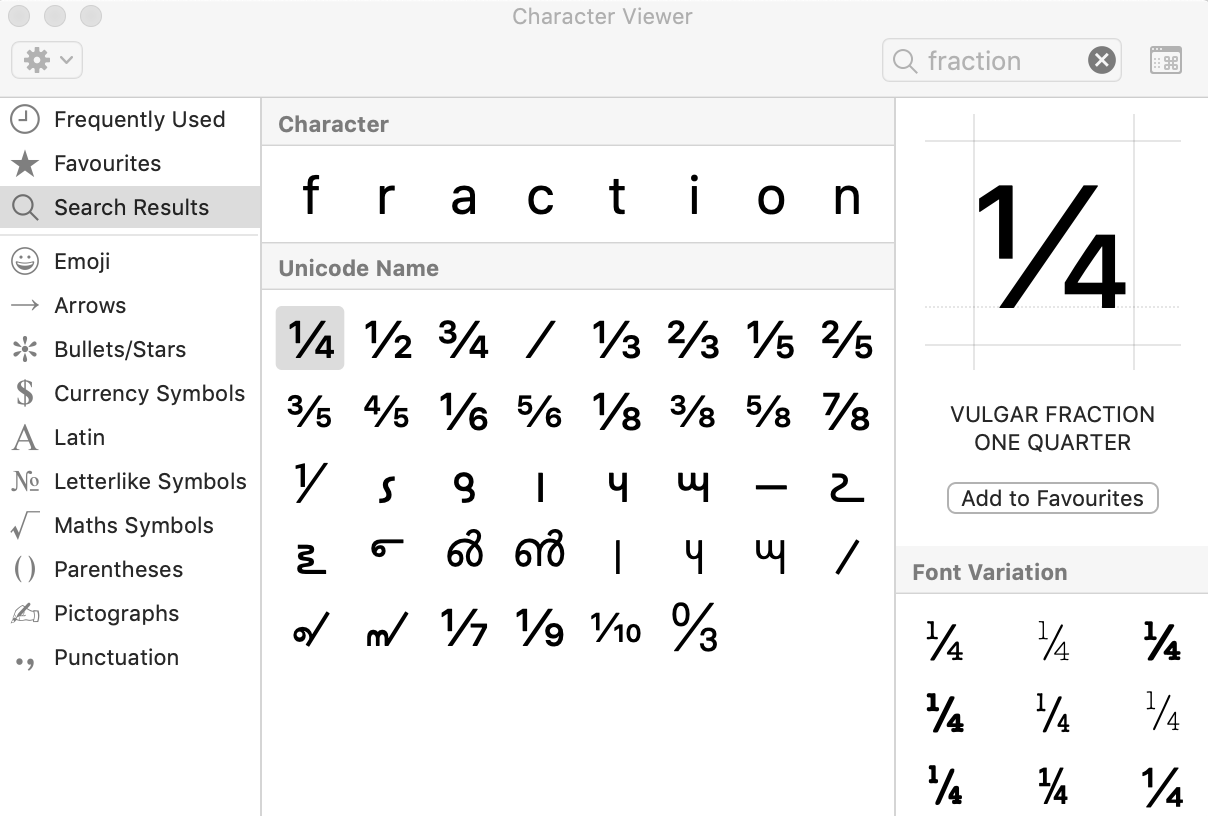Pick the seven eighths fraction character
The height and width of the screenshot is (816, 1208).
[846, 412]
